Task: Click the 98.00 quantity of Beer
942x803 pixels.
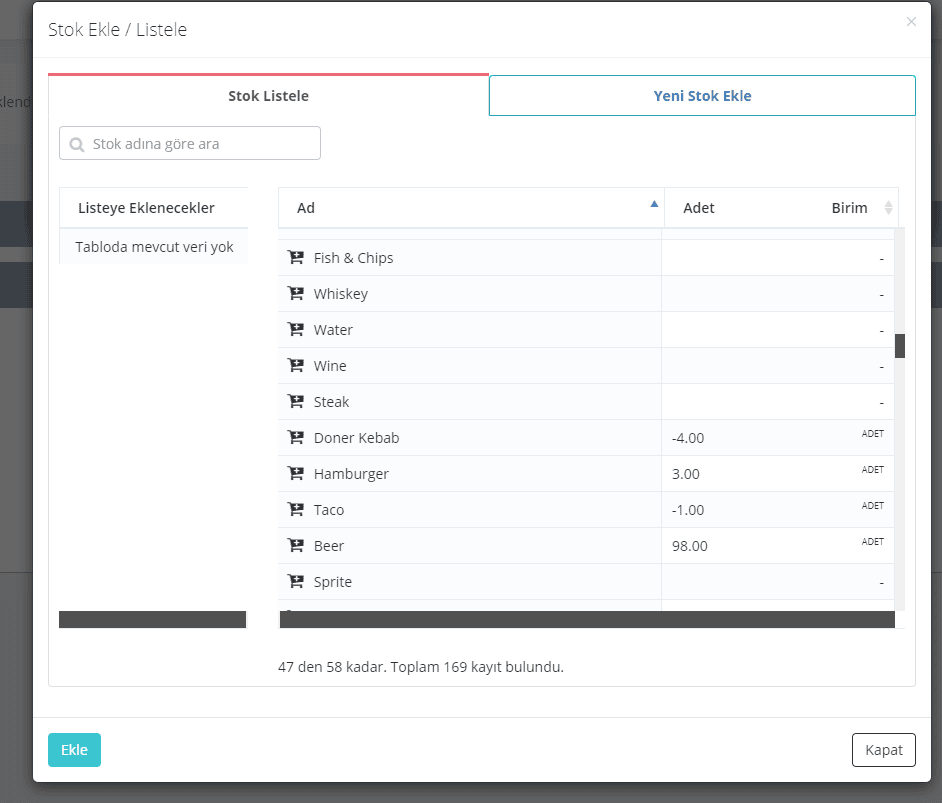Action: point(690,547)
